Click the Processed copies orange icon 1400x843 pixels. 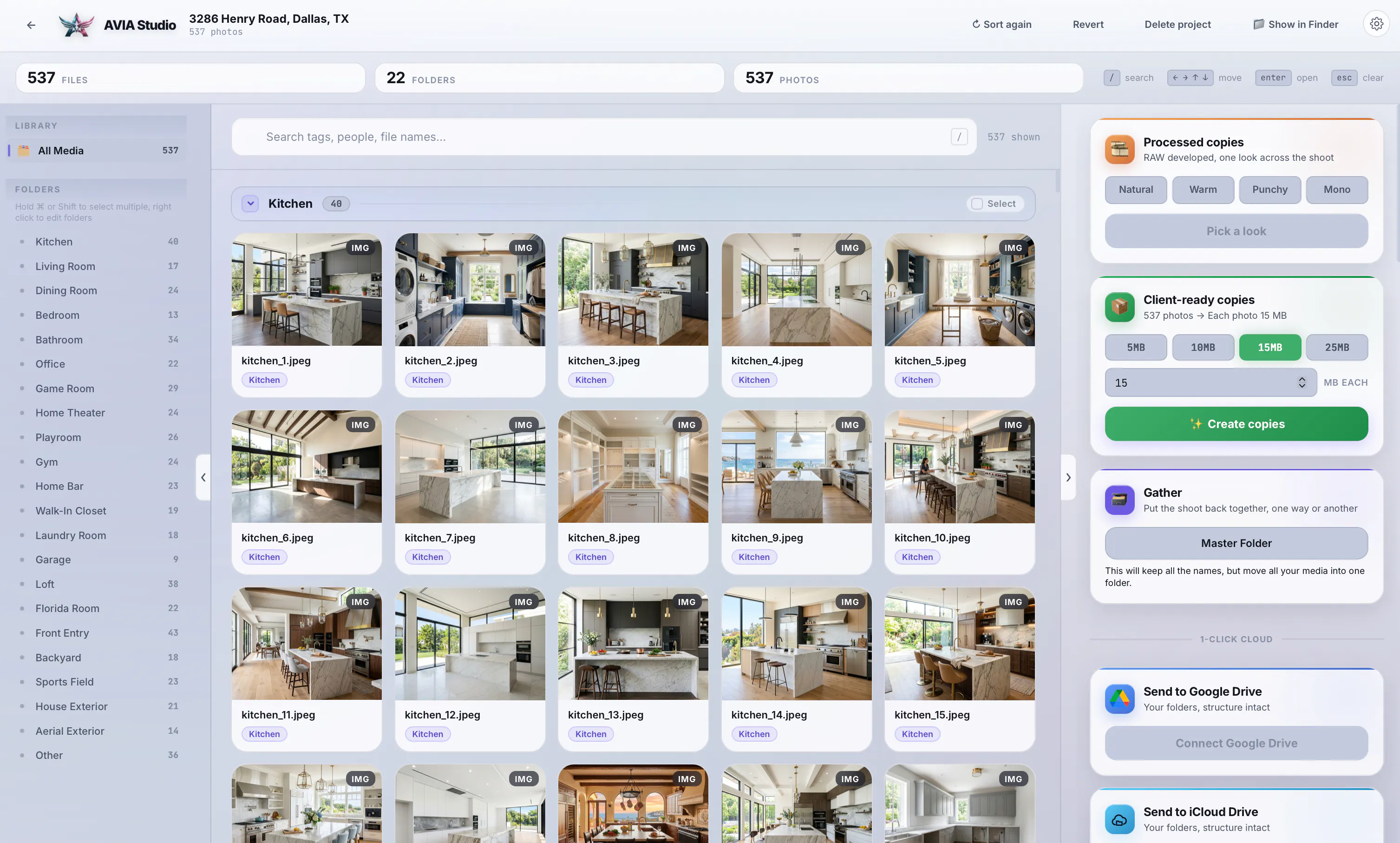click(1119, 149)
